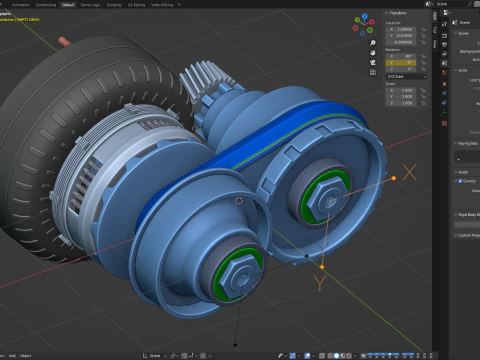Viewport: 480px width, 360px height.
Task: Select solid viewport shading mode
Action: (x=336, y=356)
